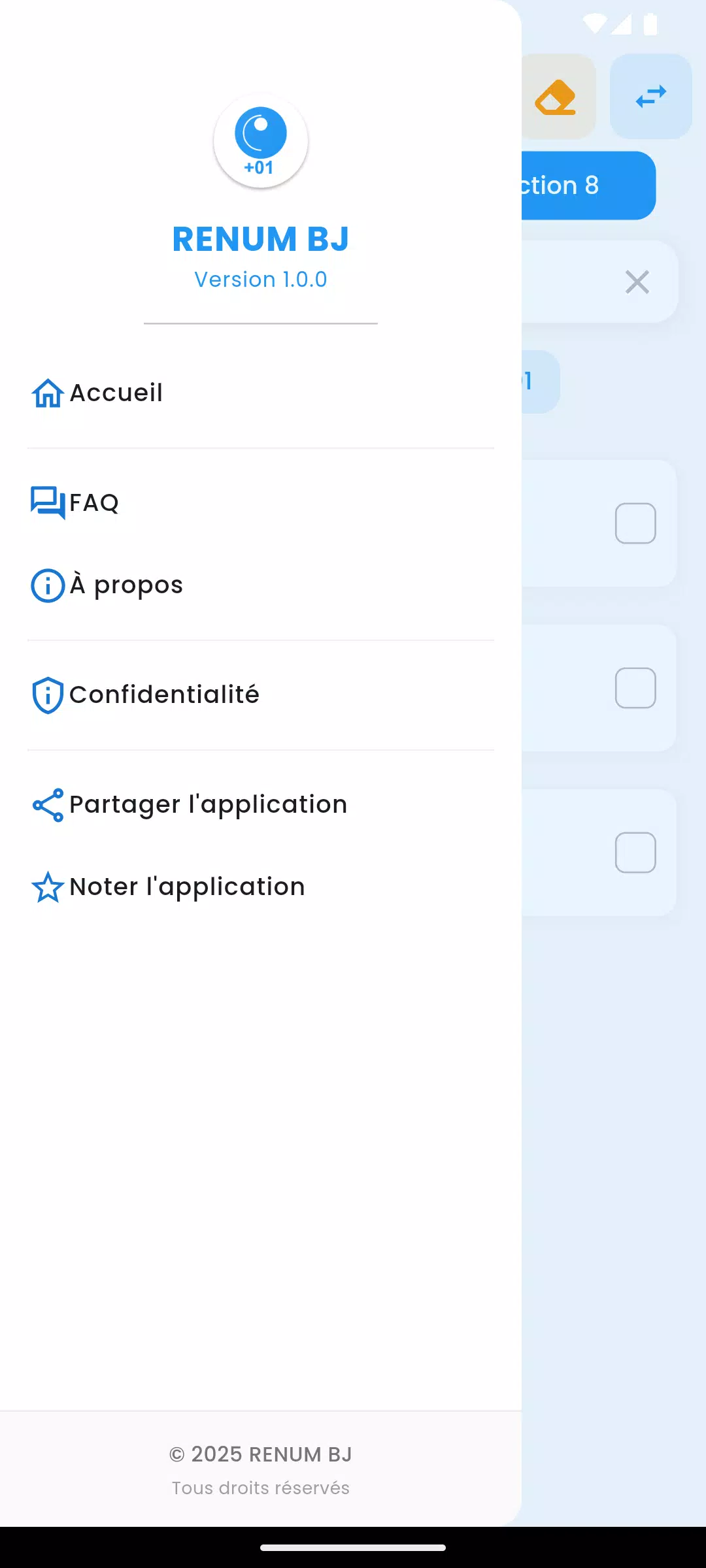Screen dimensions: 706x1568
Task: Click the info circle icon
Action: pos(48,585)
